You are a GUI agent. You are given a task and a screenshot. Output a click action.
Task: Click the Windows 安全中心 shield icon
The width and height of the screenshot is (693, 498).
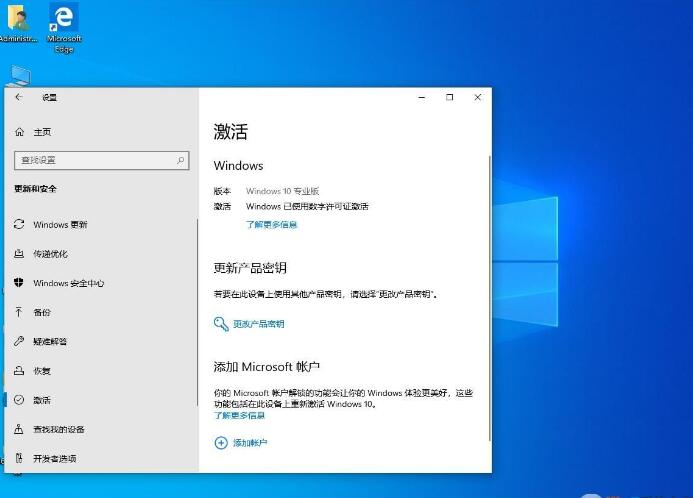point(19,282)
